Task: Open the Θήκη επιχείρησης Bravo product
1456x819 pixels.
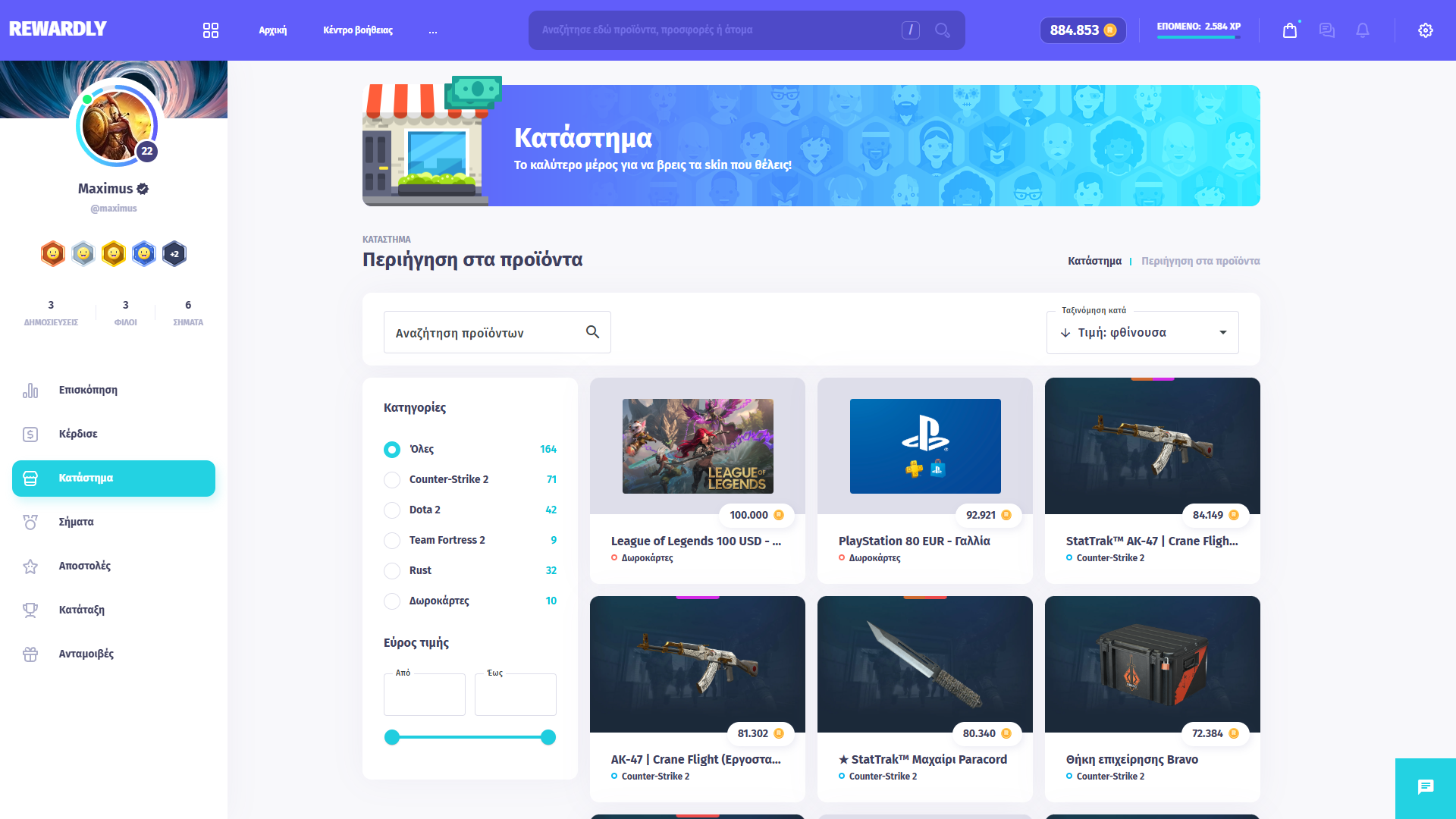Action: 1153,699
